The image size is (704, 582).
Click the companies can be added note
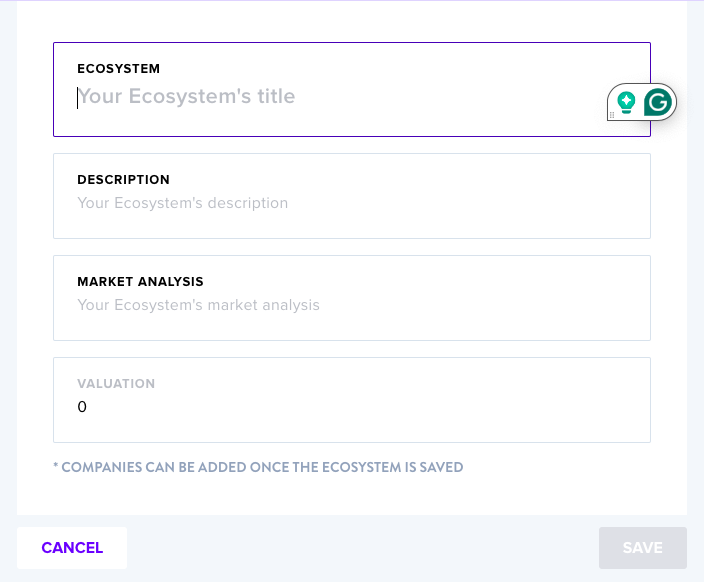[x=258, y=467]
